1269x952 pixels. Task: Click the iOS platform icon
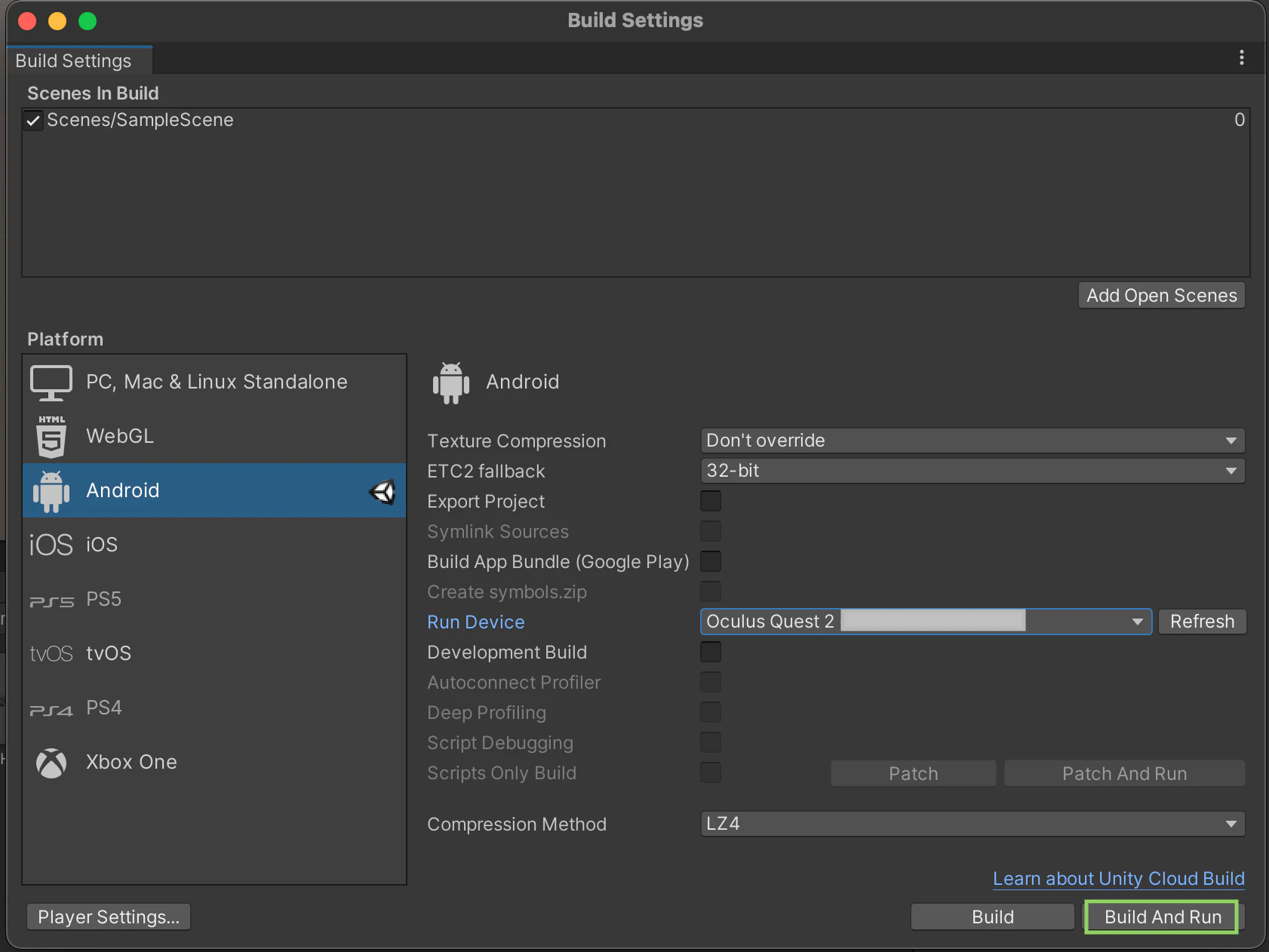coord(51,545)
